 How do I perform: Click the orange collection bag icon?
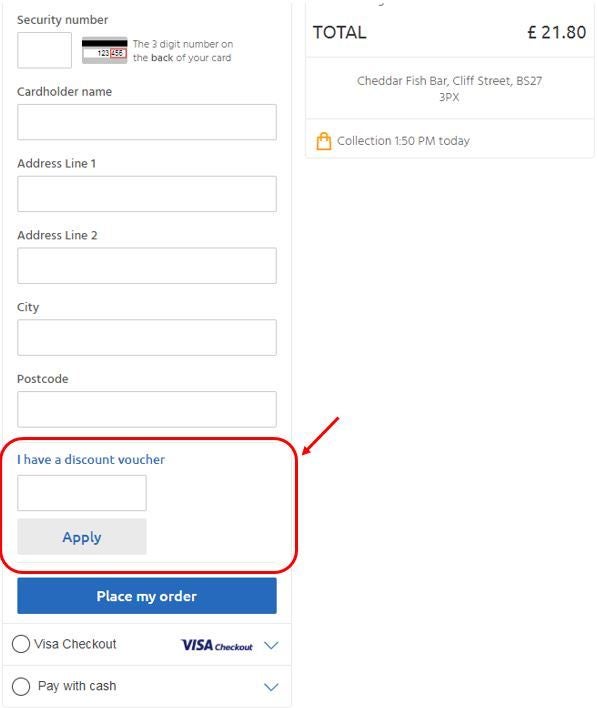coord(323,141)
